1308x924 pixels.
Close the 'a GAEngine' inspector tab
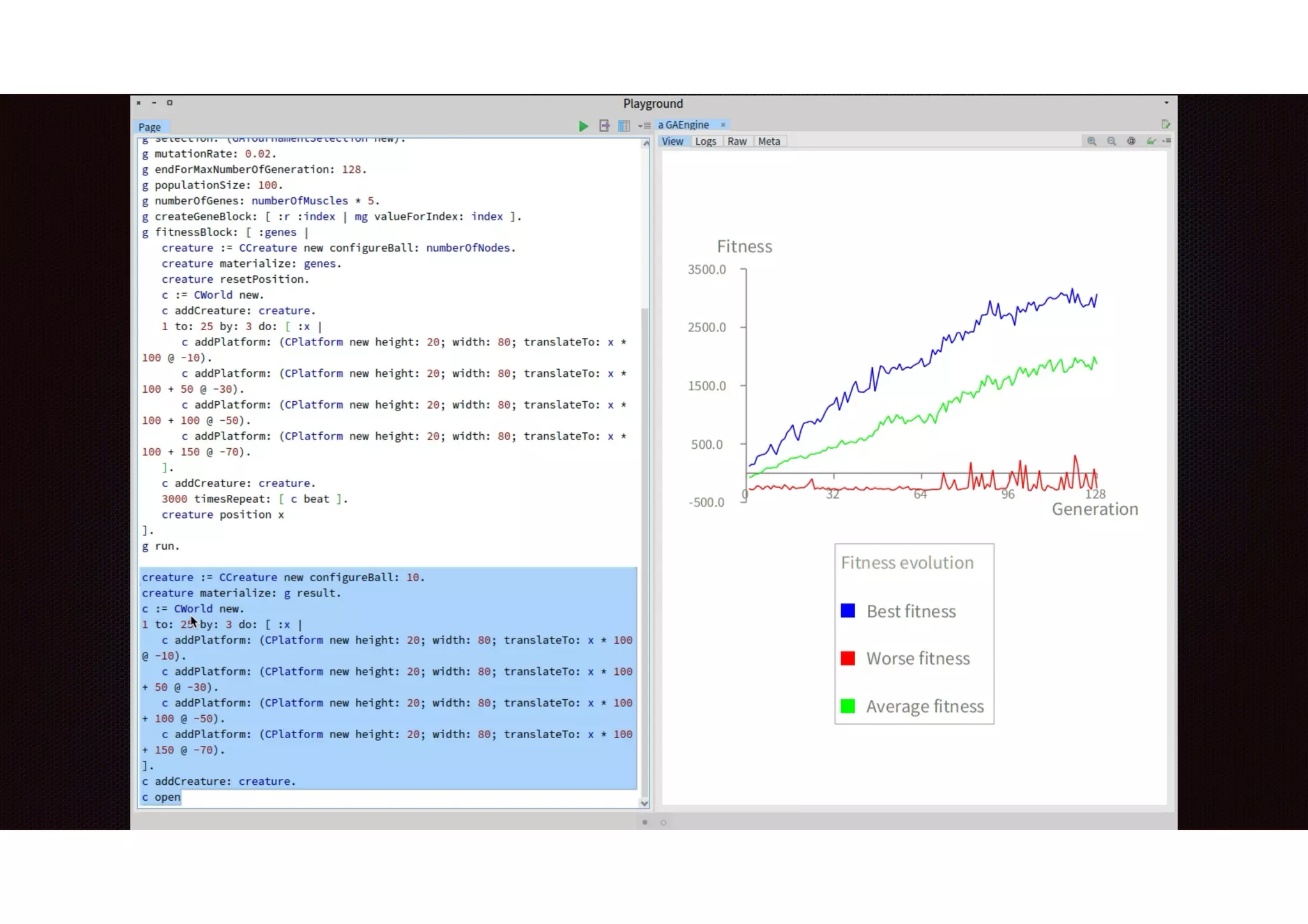pos(723,125)
